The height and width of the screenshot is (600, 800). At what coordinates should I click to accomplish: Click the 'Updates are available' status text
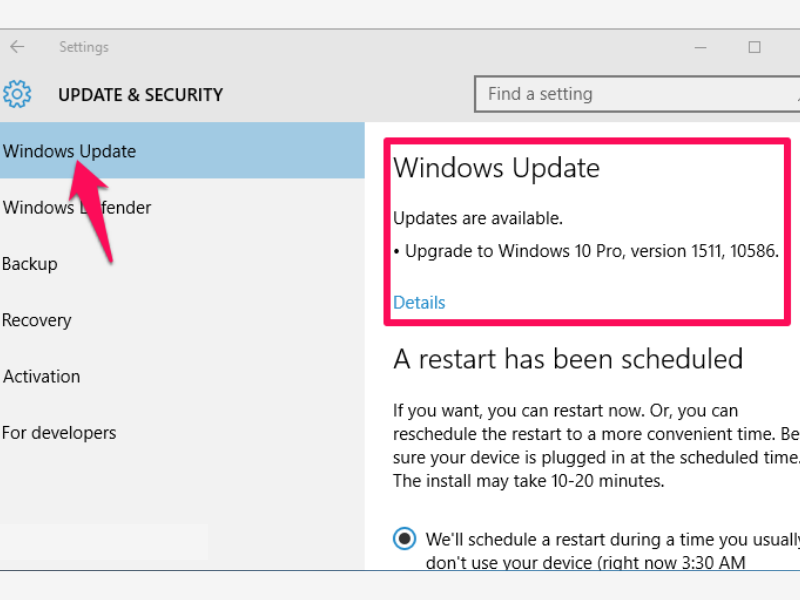478,218
